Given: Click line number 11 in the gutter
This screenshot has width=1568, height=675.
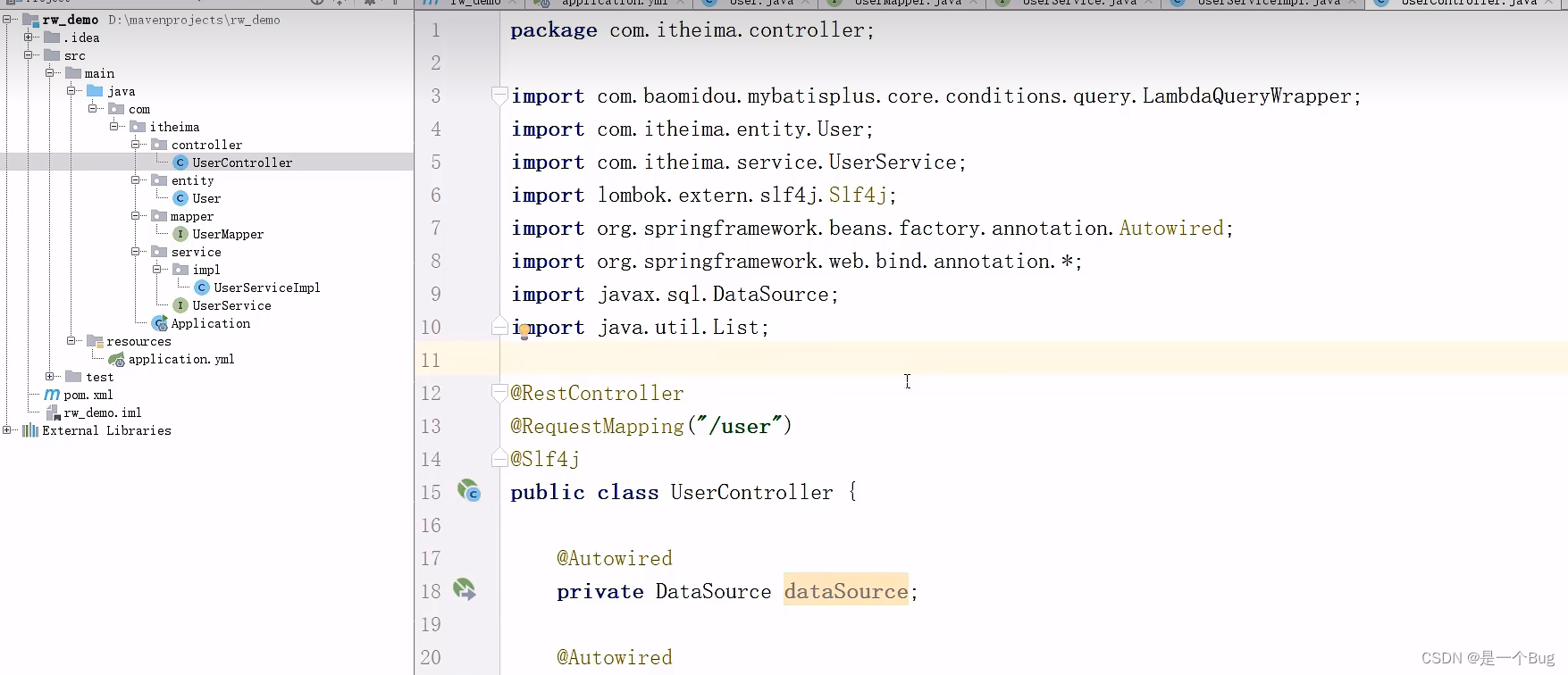Looking at the screenshot, I should 431,360.
